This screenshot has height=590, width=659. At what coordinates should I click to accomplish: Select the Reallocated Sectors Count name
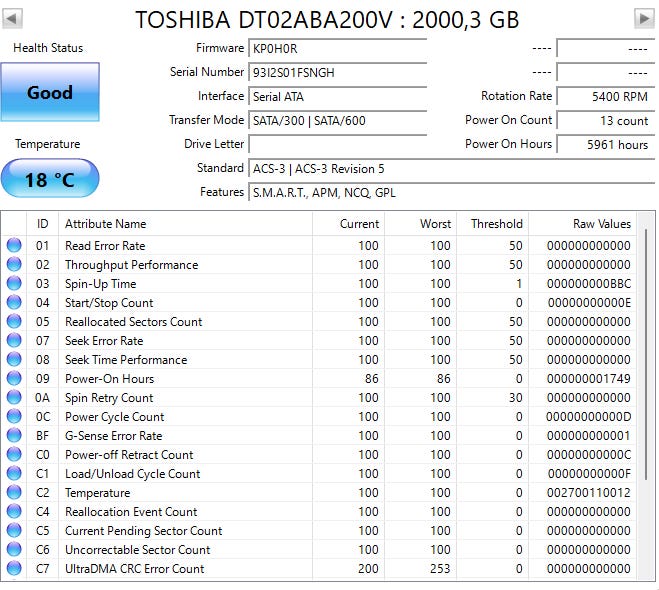134,322
